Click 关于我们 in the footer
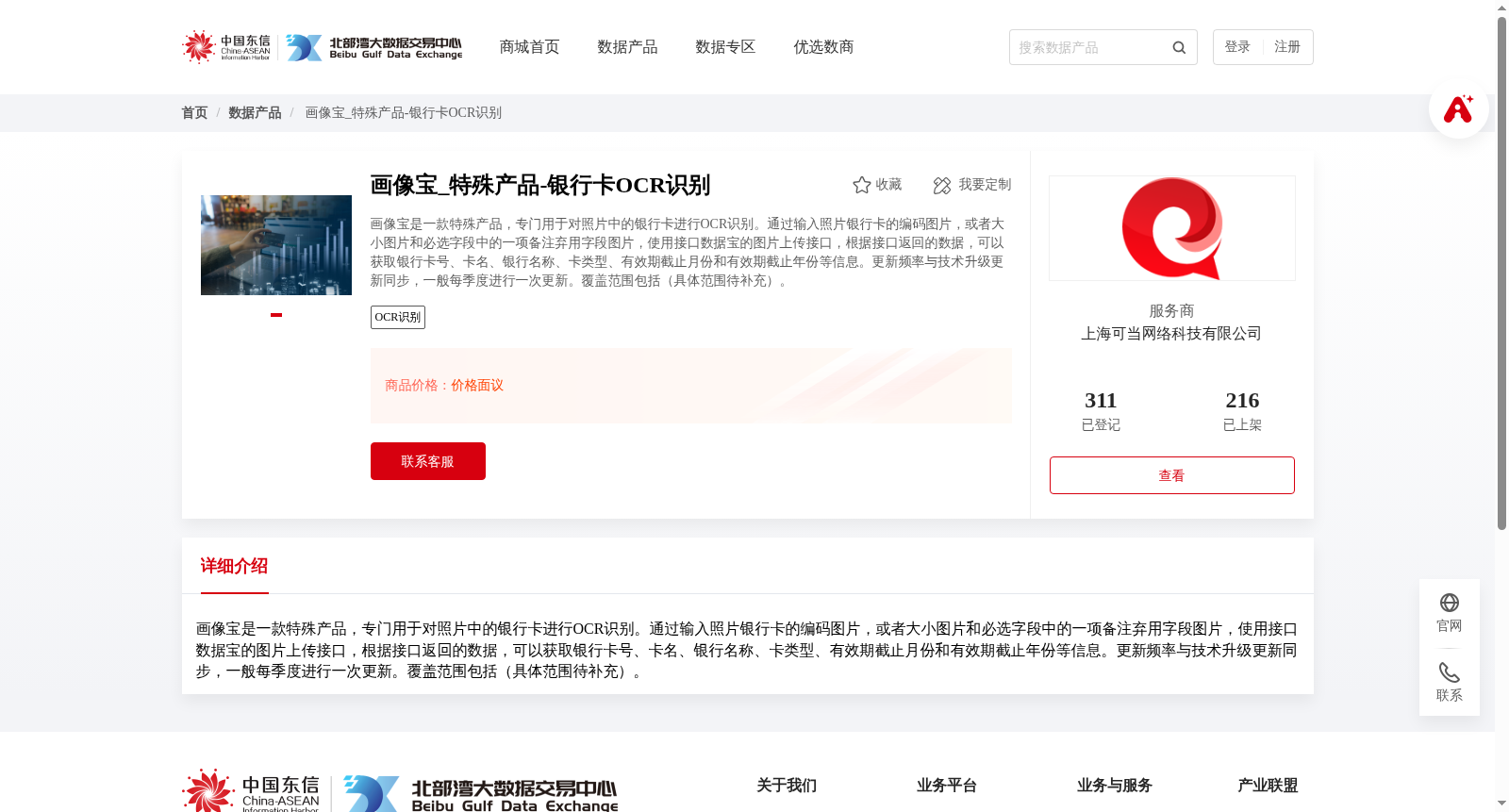This screenshot has width=1509, height=812. (x=787, y=786)
